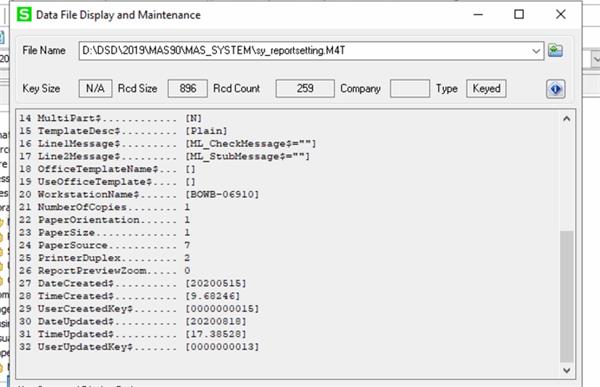Select the 24 PaperSource row
Image resolution: width=600 pixels, height=387 pixels.
click(104, 245)
